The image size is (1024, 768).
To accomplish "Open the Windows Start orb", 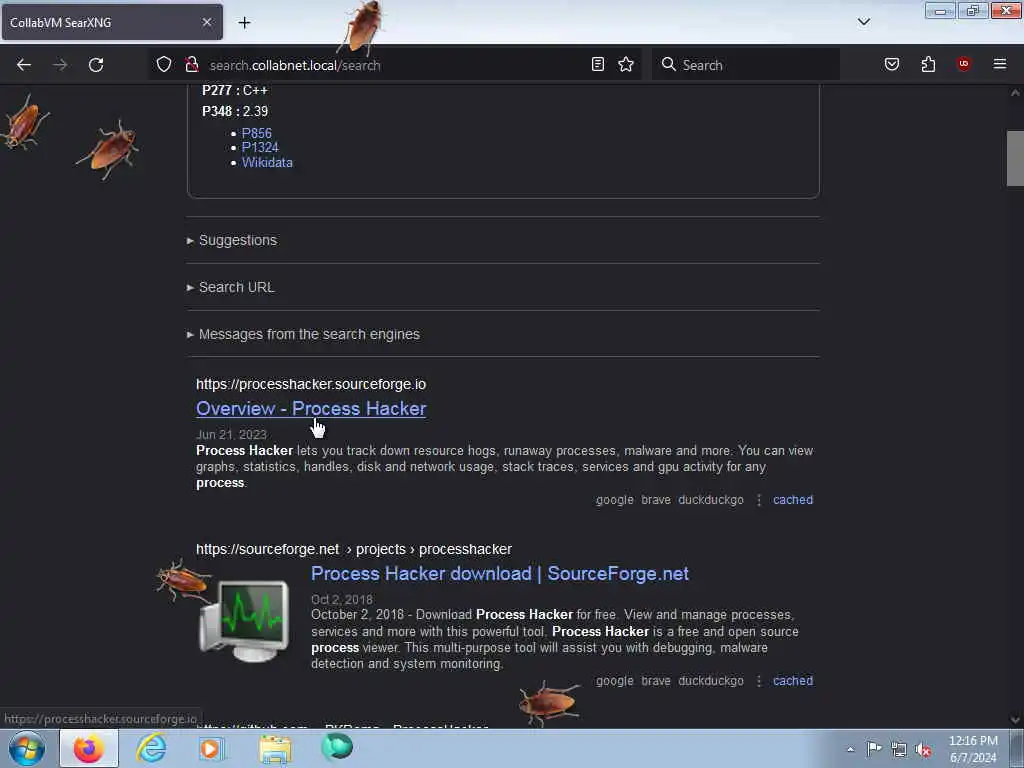I will coord(27,748).
